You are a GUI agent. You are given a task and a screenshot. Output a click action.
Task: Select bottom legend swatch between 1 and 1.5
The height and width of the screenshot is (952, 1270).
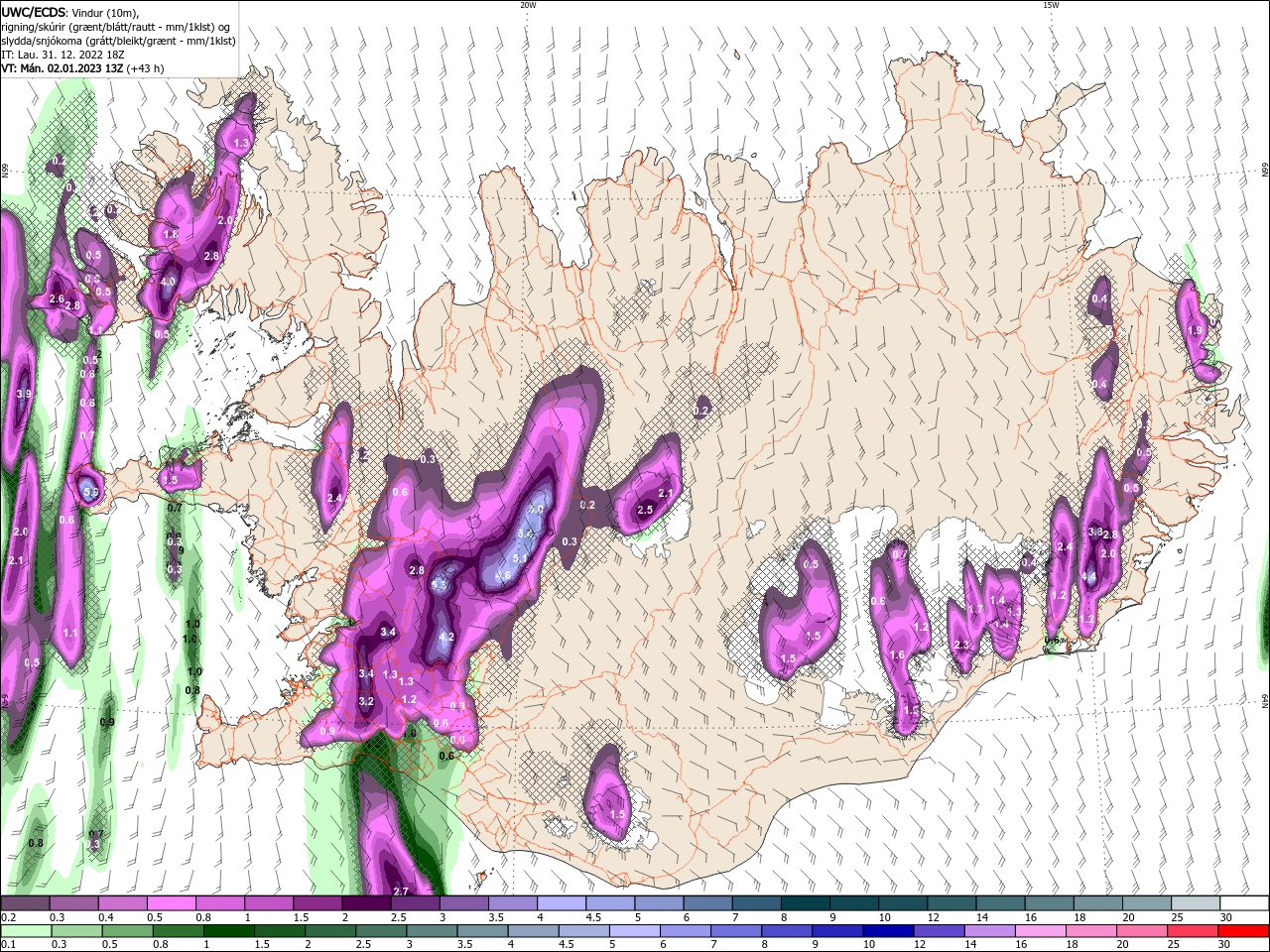tap(229, 931)
